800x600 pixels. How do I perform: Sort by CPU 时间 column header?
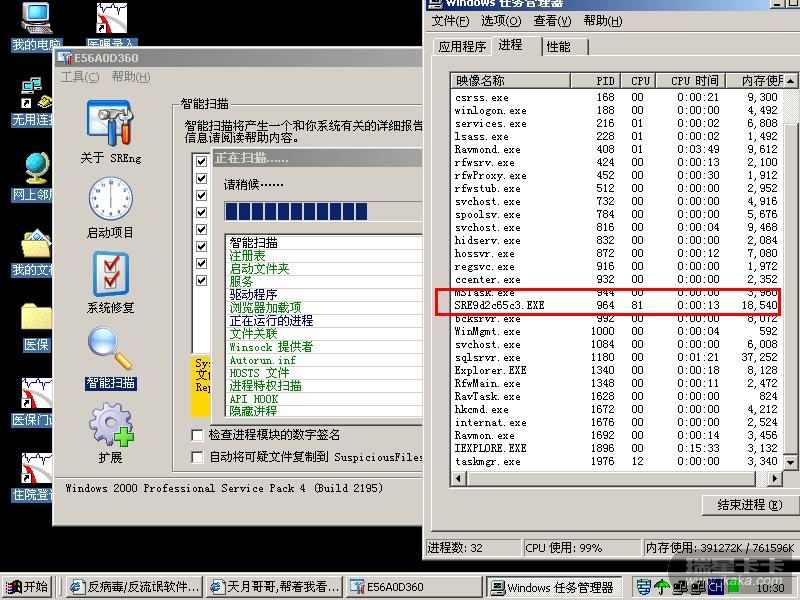pos(691,81)
